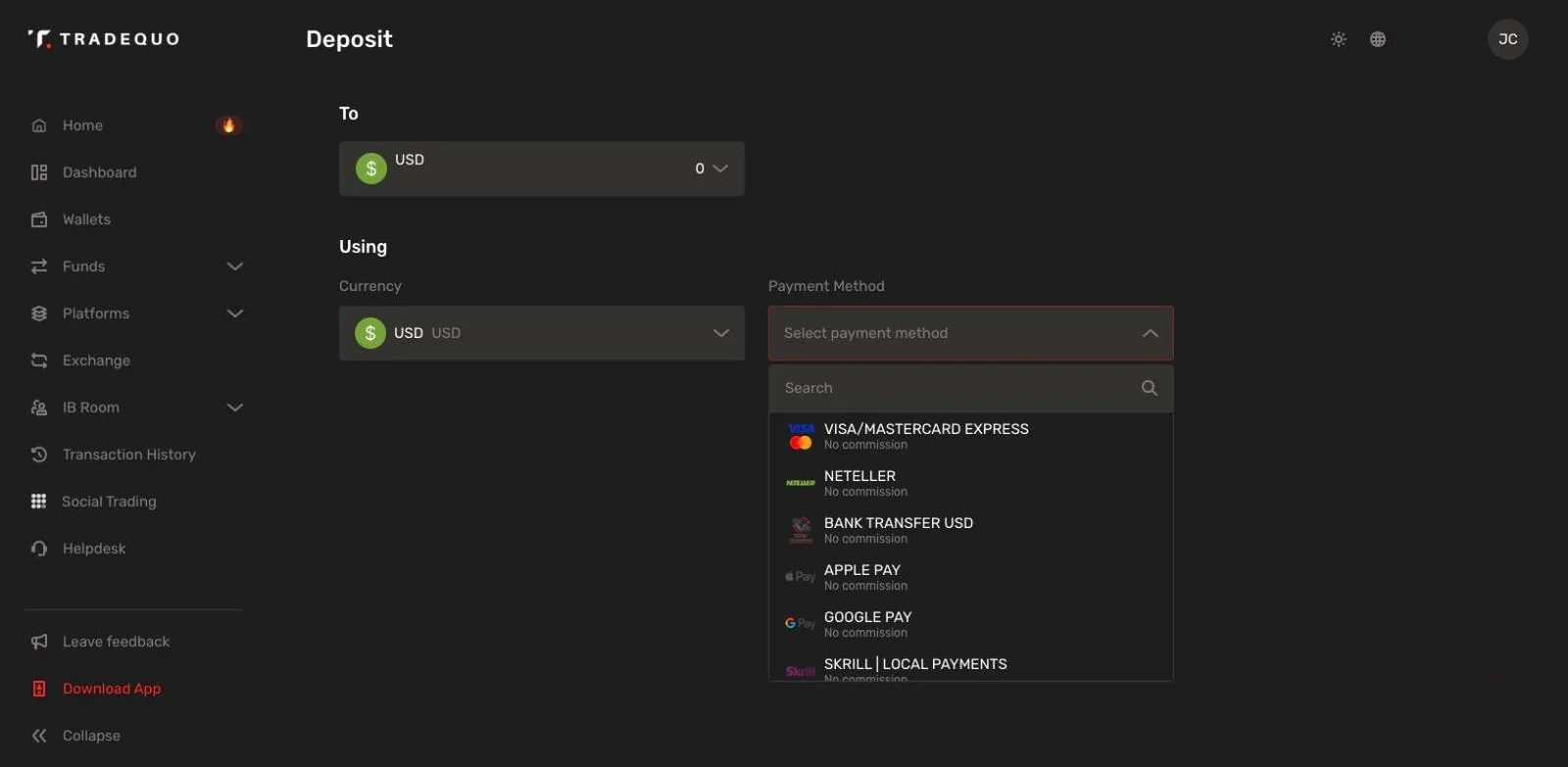Toggle the light/dark theme sun icon
1568x767 pixels.
tap(1338, 39)
